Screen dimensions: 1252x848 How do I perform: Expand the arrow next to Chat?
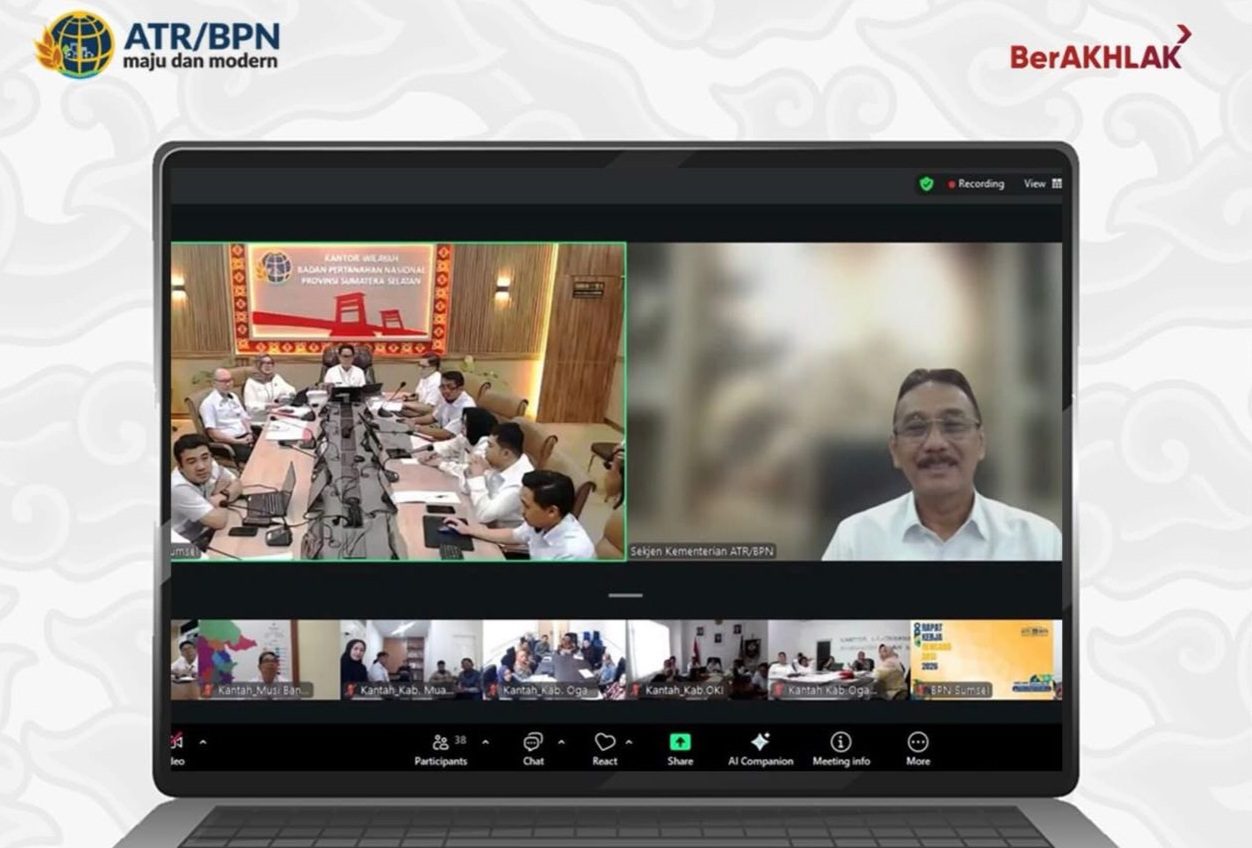coord(560,743)
